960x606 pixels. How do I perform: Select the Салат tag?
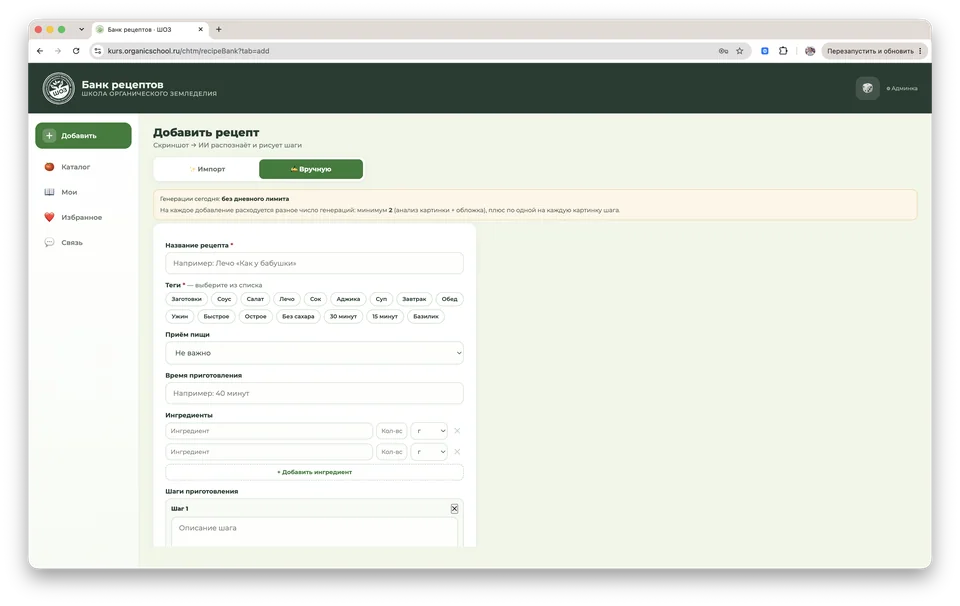coord(255,299)
